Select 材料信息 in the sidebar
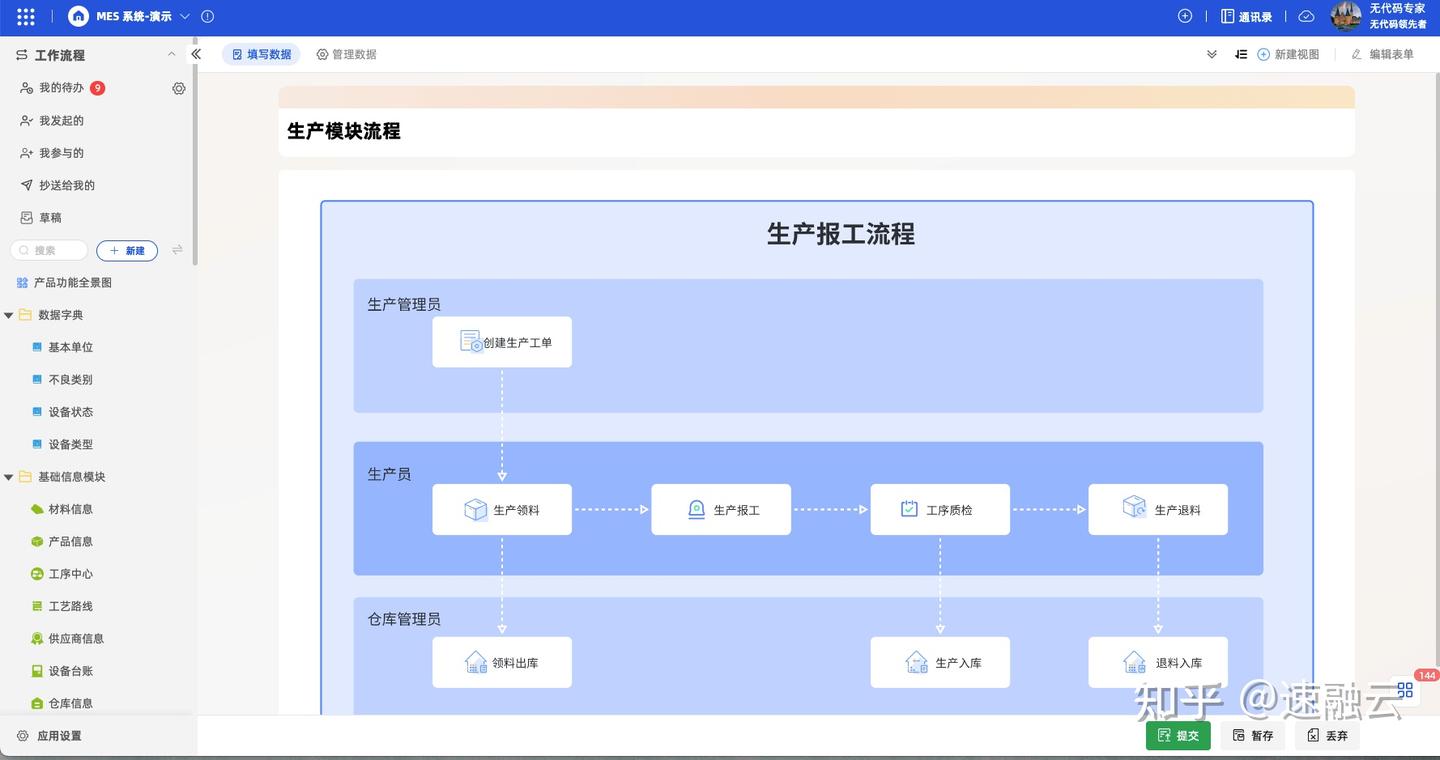1440x760 pixels. [x=66, y=508]
